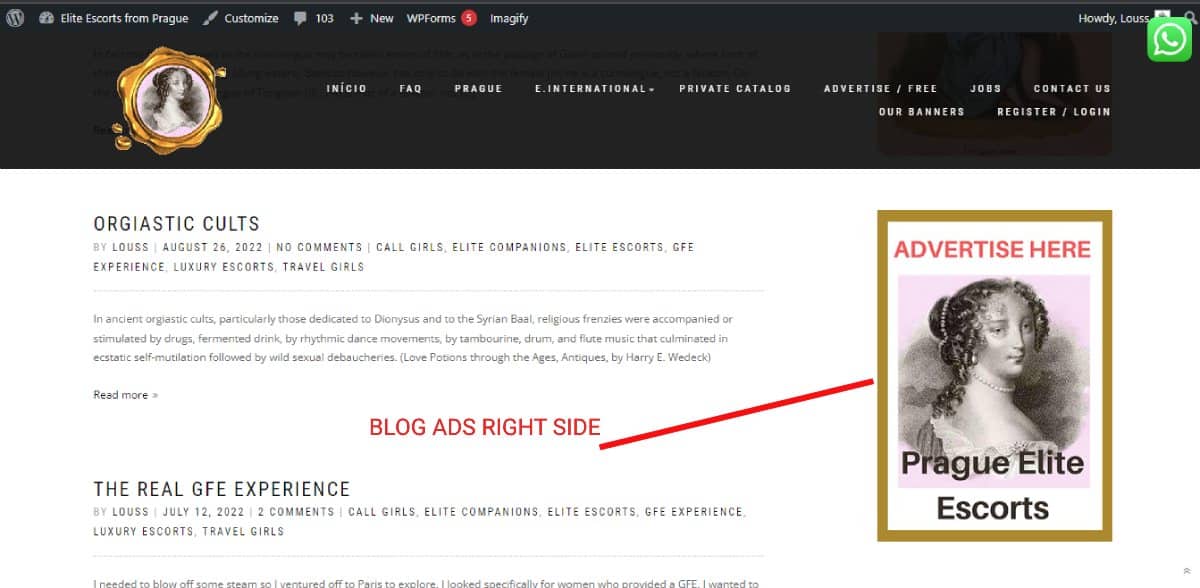The image size is (1200, 588).
Task: Click the Customize paintbrush icon
Action: click(210, 18)
